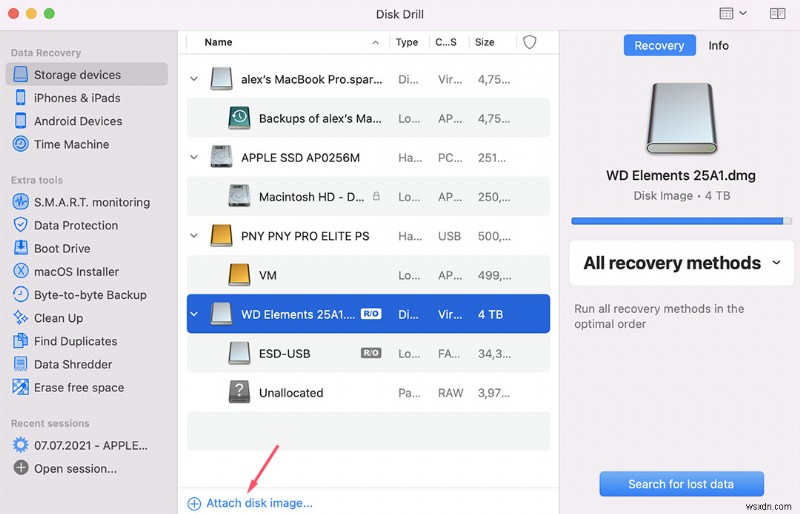Image resolution: width=800 pixels, height=514 pixels.
Task: Open recent session 07.07.2021 - APPLE
Action: point(91,445)
